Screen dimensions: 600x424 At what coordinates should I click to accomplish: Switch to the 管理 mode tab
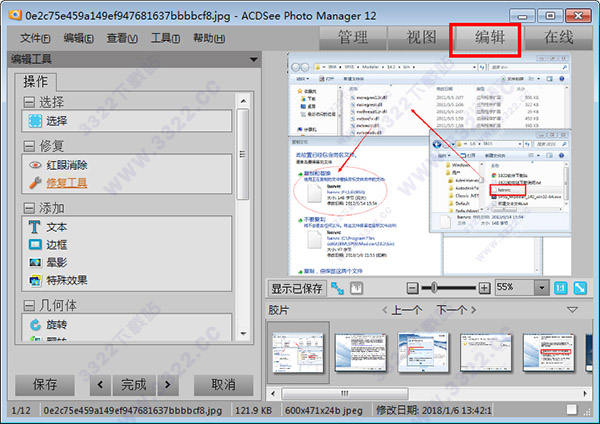[x=353, y=38]
